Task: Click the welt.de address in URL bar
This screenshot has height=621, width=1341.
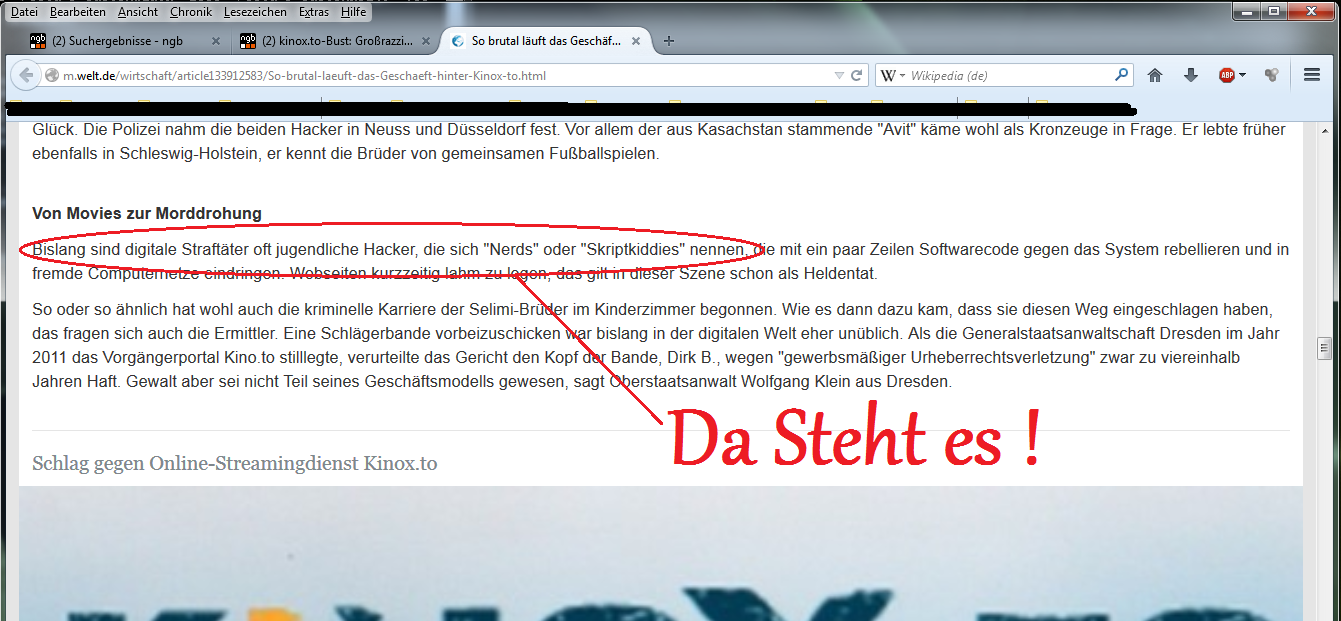Action: tap(300, 76)
